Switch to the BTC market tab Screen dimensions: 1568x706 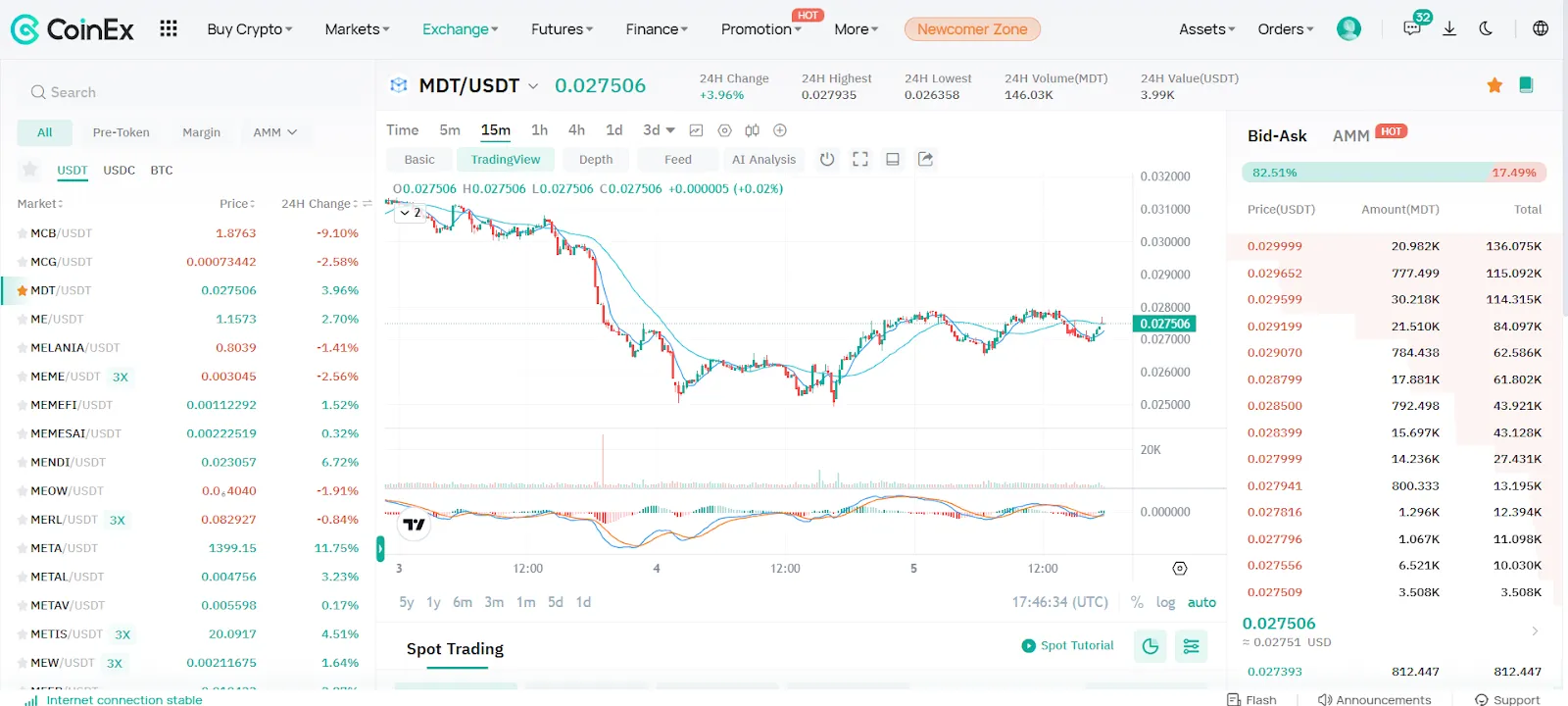(x=162, y=170)
